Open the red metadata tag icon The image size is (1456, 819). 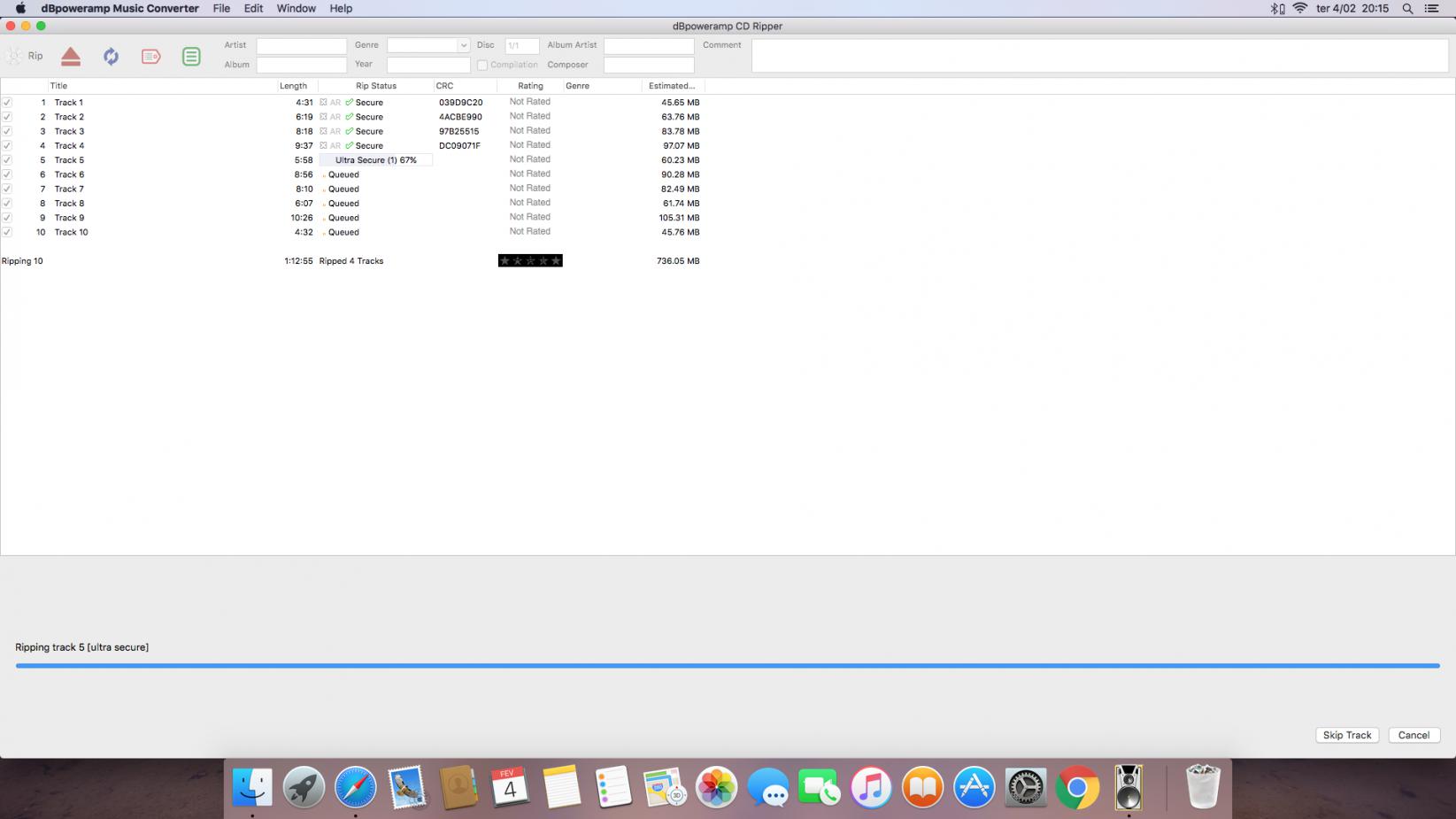(150, 57)
